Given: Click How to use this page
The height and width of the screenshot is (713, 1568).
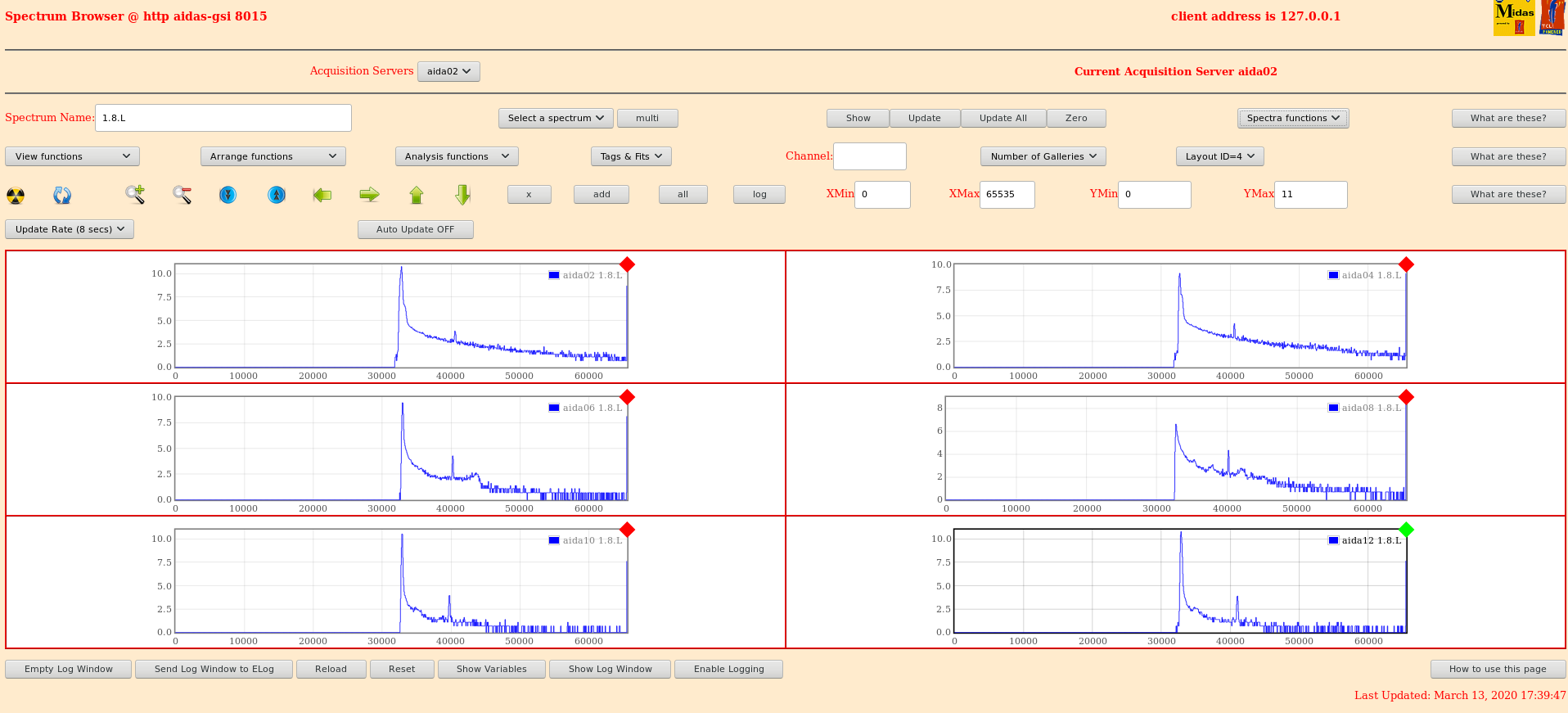Looking at the screenshot, I should coord(1498,670).
